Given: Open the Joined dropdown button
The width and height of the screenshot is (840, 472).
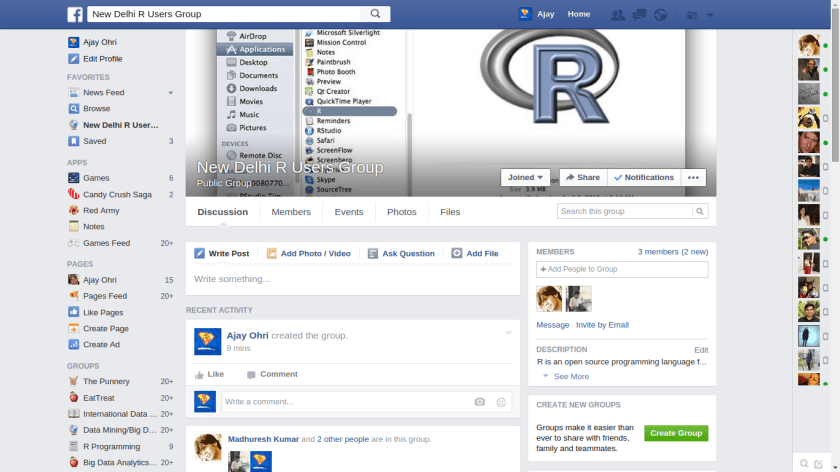Looking at the screenshot, I should coord(525,177).
